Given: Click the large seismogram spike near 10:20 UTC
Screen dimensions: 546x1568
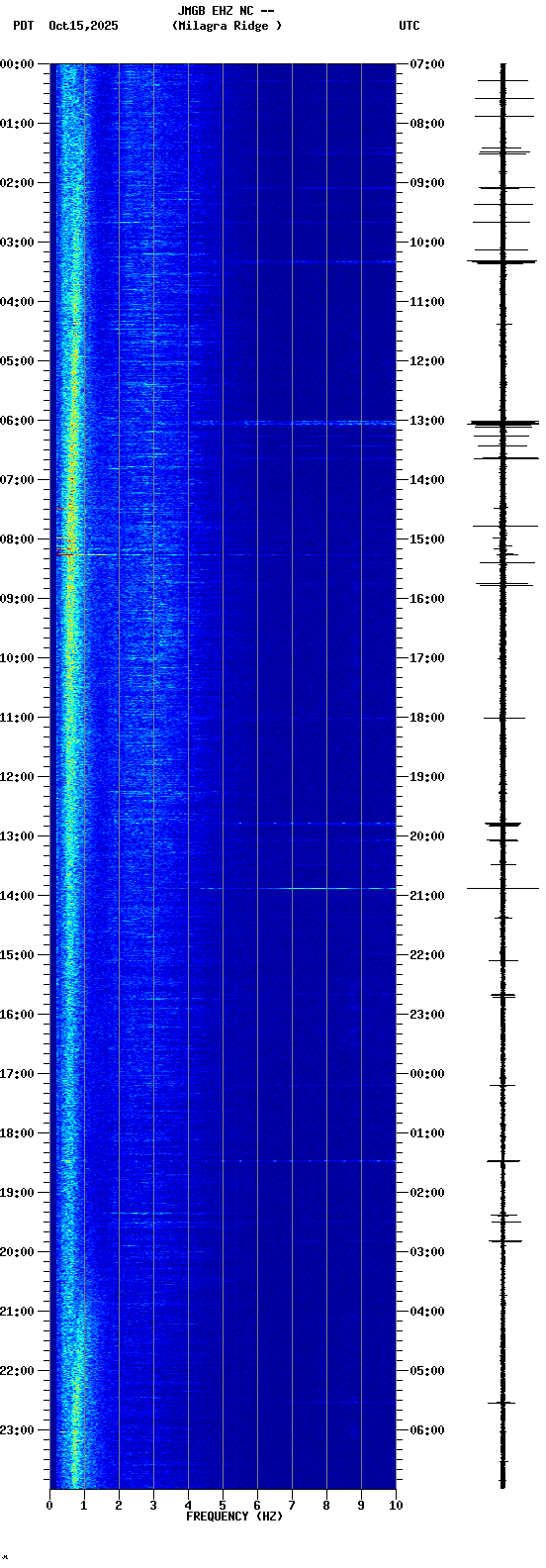Looking at the screenshot, I should click(502, 262).
